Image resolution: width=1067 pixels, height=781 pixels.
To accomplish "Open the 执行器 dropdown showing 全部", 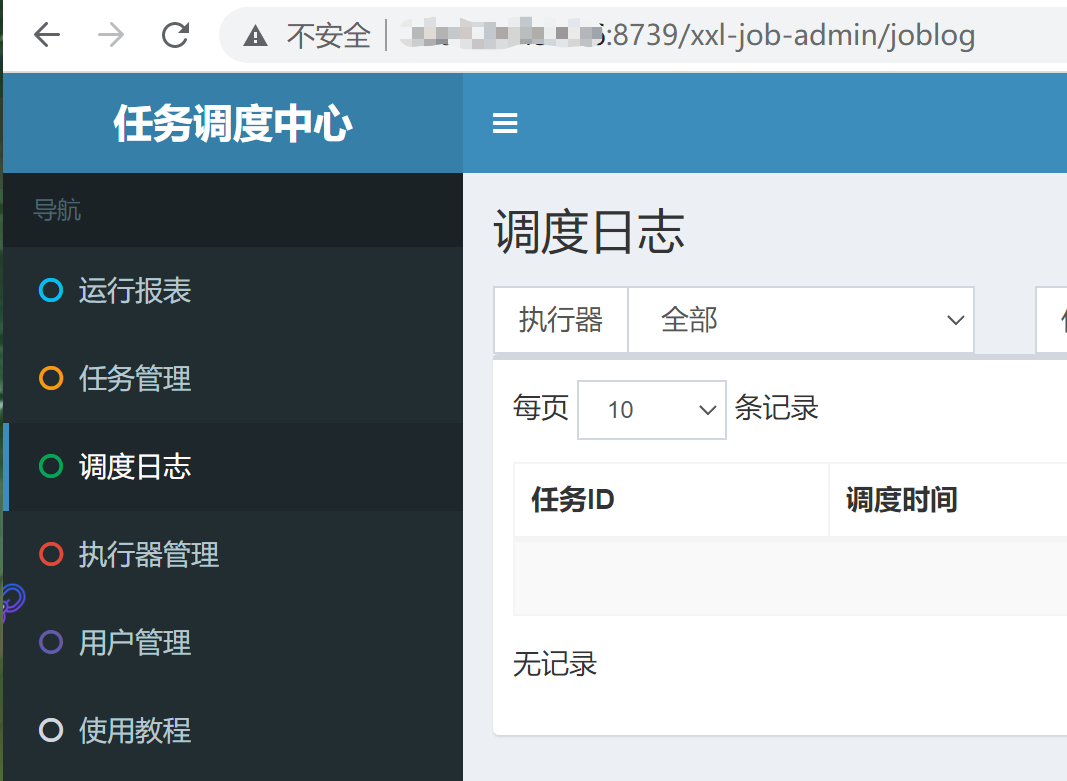I will coord(800,320).
